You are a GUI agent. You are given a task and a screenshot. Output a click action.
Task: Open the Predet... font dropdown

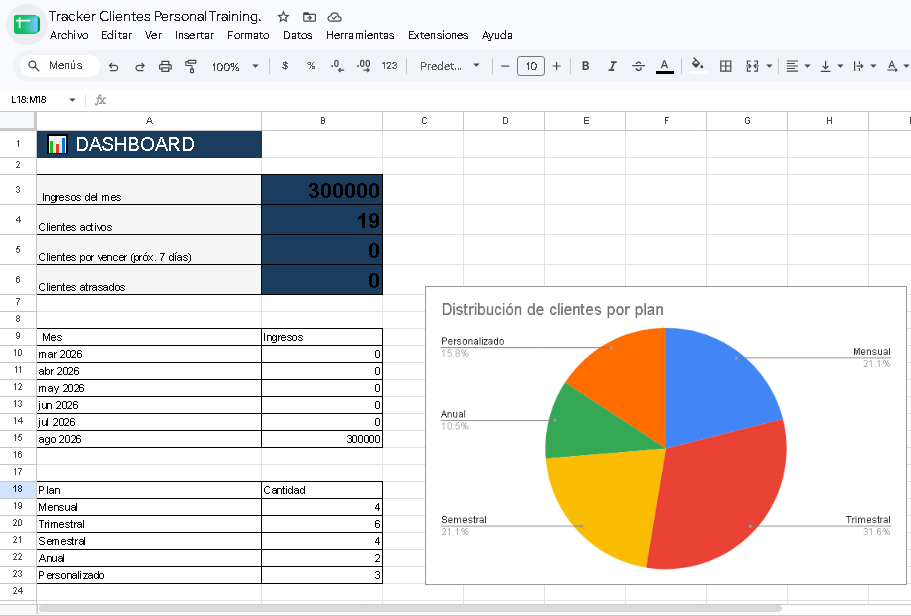point(450,66)
